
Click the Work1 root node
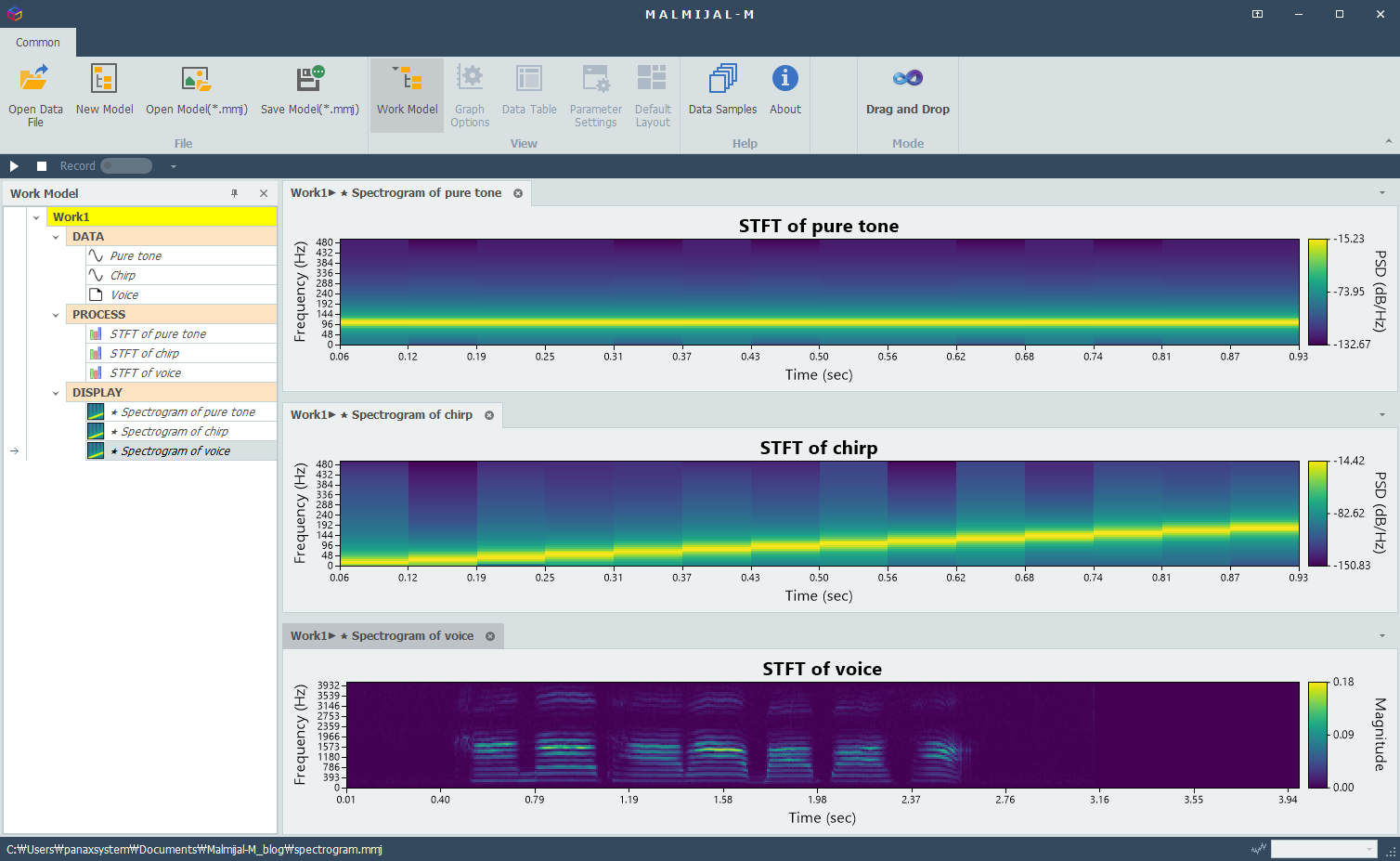[x=162, y=217]
